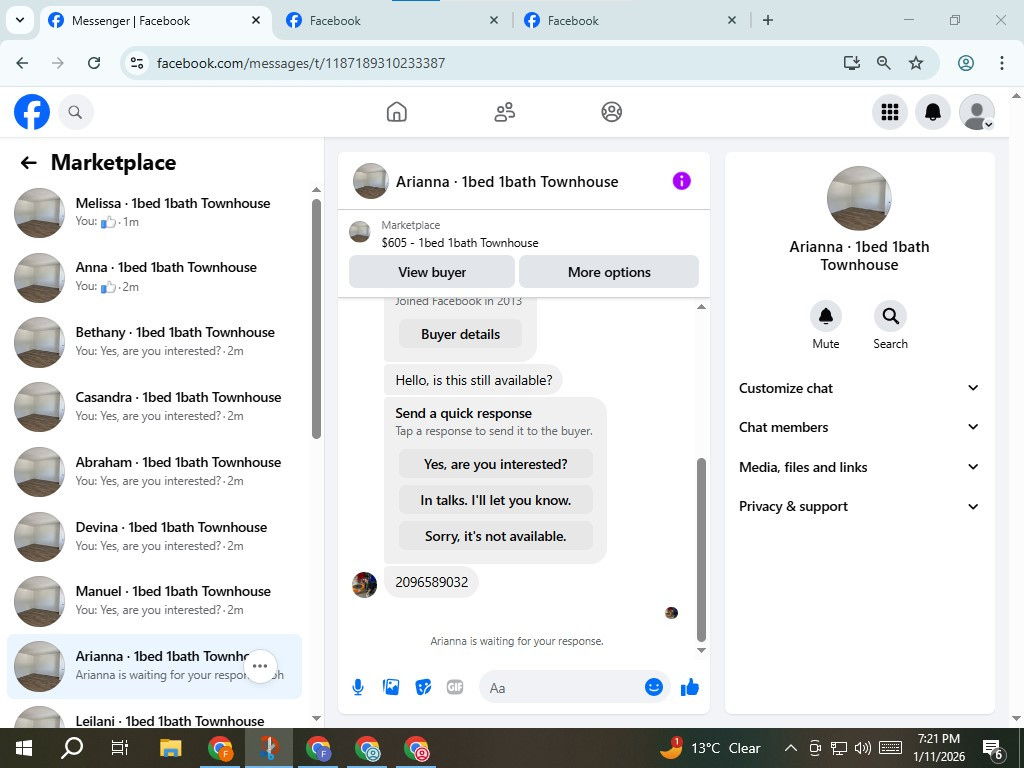Switch to the second Facebook tab
1024x768 pixels.
[x=392, y=21]
